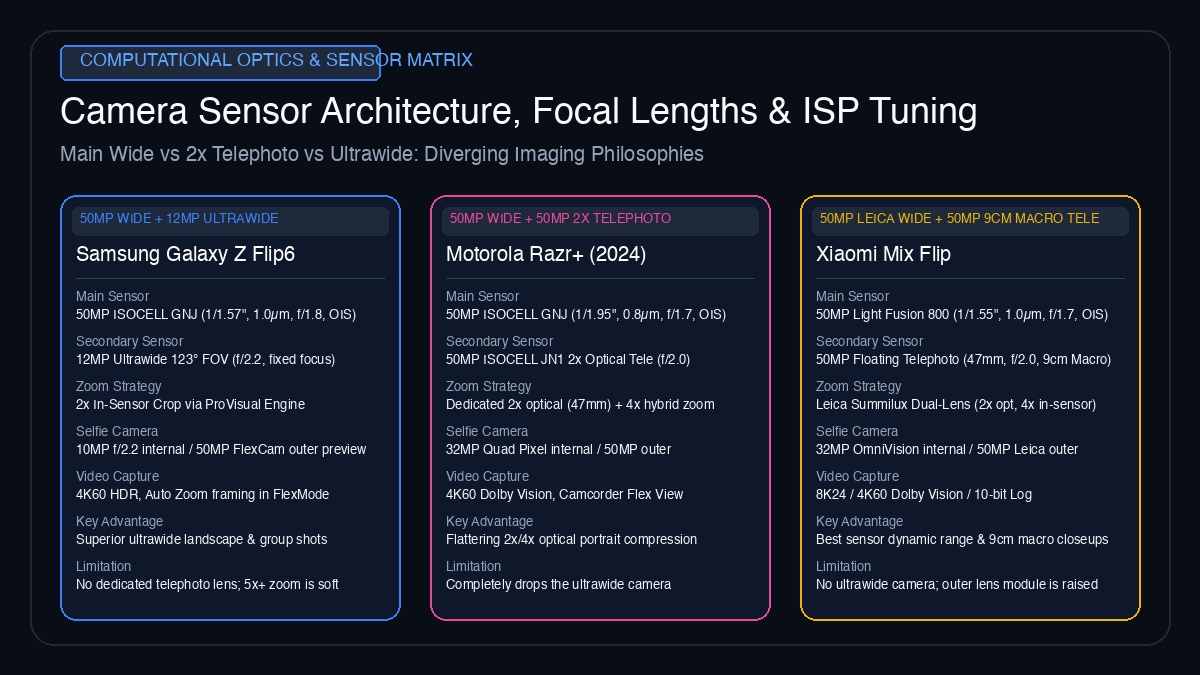Click the 50MP ISOCELL GNJ 1/1.57" f/1.8 spec

pos(216,314)
